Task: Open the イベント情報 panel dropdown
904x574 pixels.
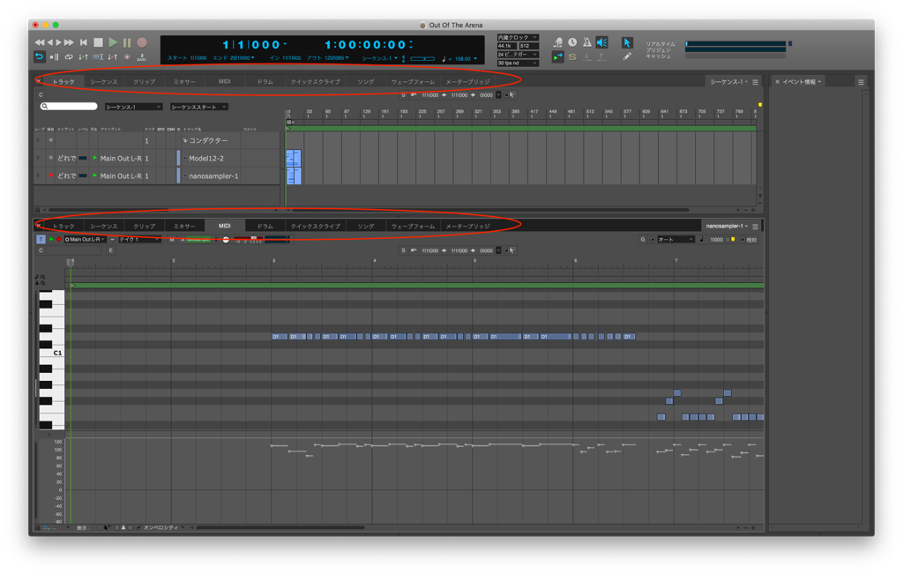Action: pyautogui.click(x=801, y=82)
